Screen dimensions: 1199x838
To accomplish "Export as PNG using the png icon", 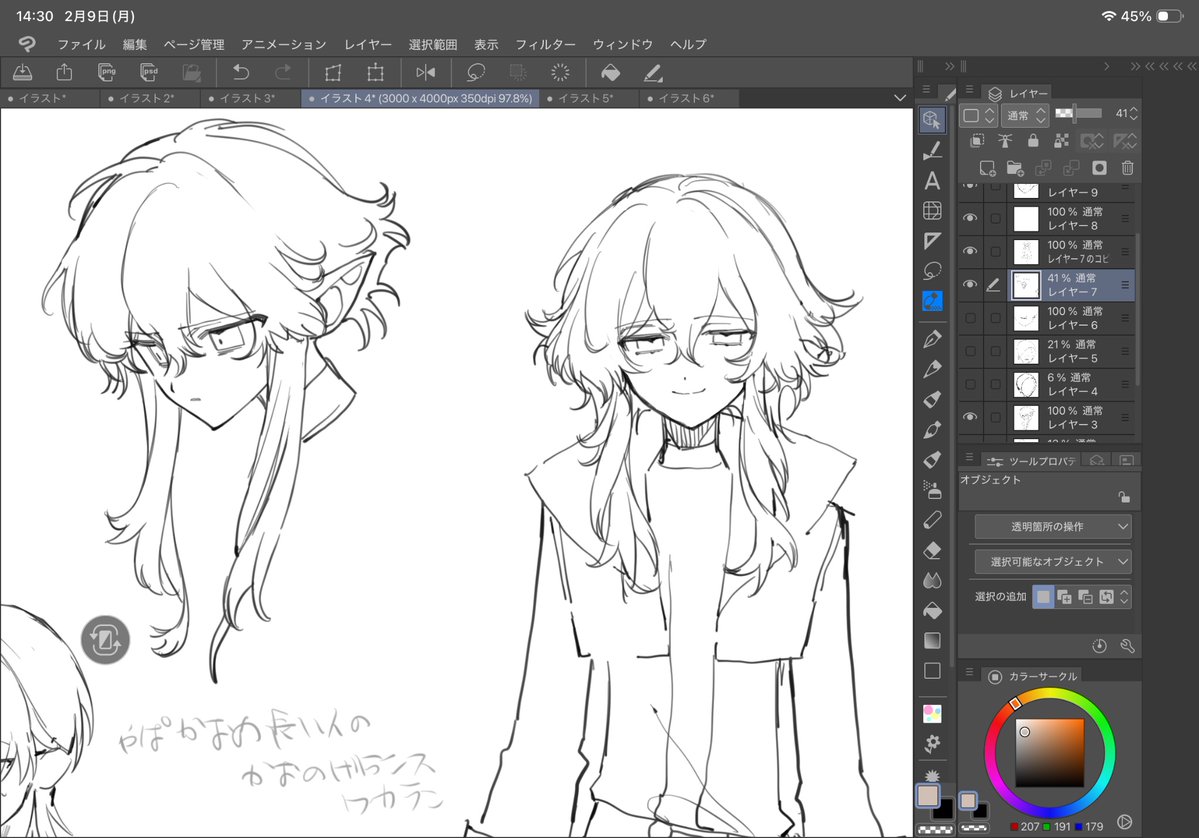I will (x=107, y=73).
